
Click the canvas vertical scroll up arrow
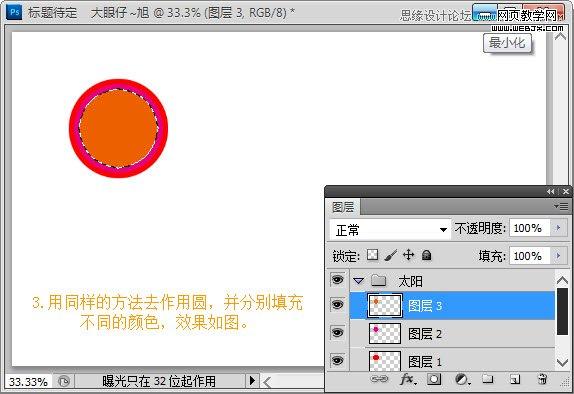coord(560,36)
